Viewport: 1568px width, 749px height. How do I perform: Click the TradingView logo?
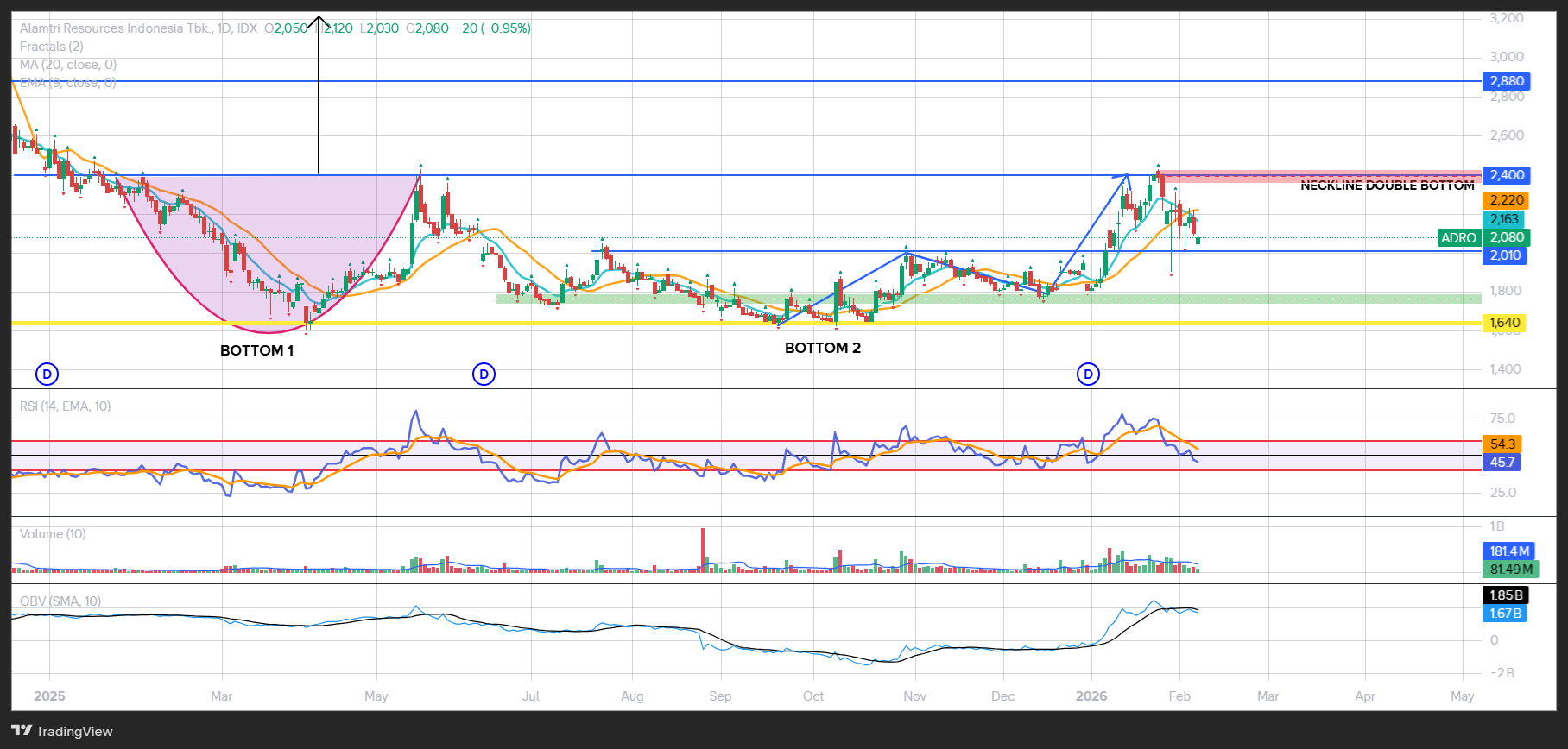[62, 731]
